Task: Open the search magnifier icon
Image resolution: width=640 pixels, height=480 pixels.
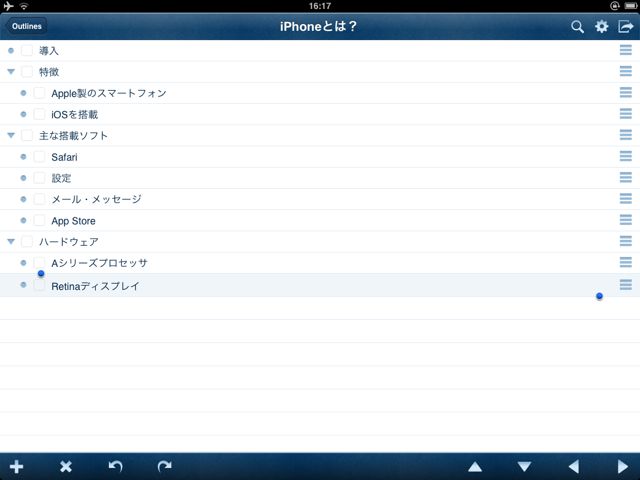Action: coord(577,27)
